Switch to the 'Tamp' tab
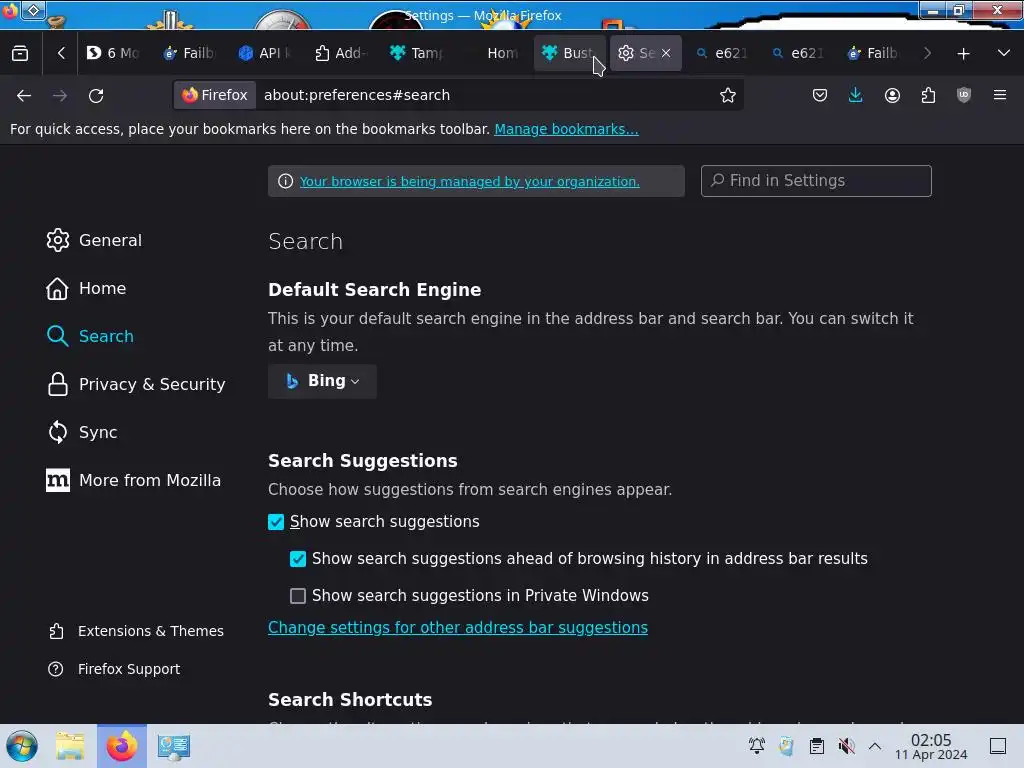 (416, 53)
